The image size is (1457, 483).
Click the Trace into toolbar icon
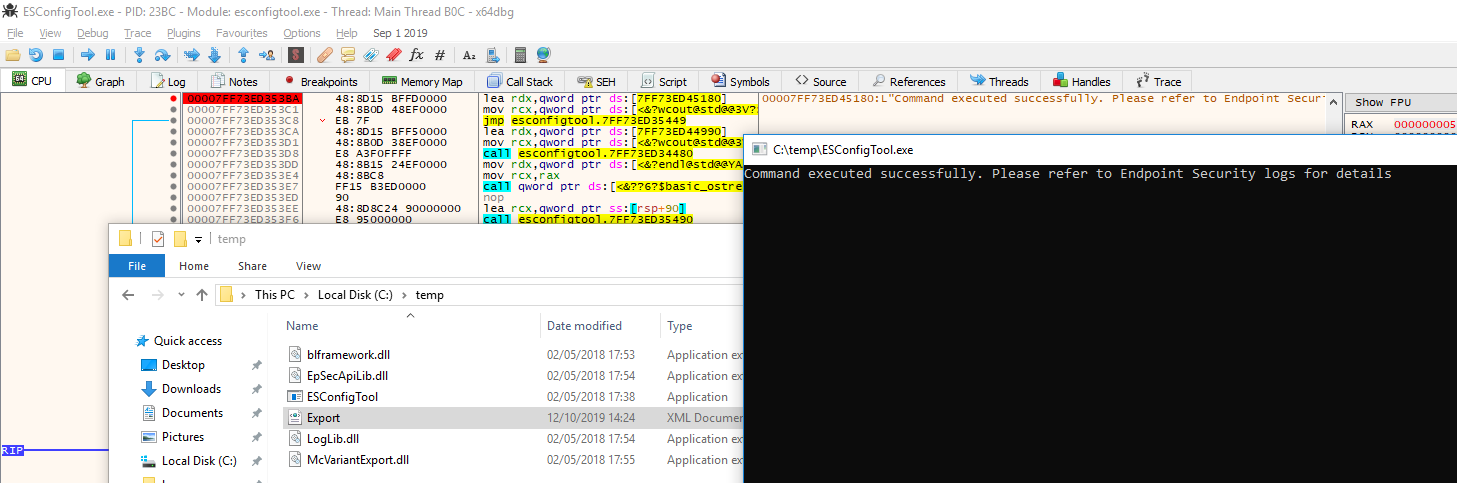192,55
